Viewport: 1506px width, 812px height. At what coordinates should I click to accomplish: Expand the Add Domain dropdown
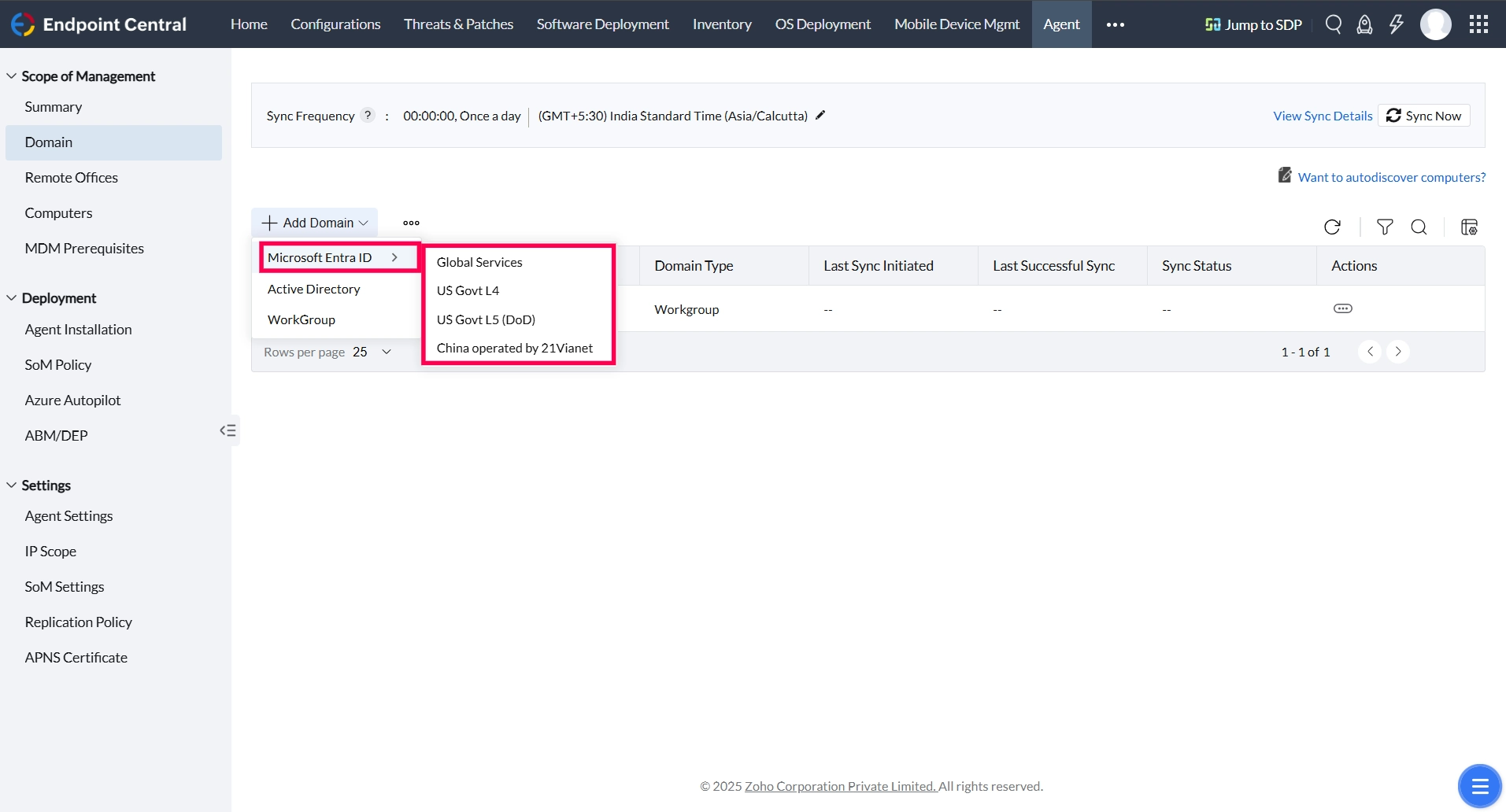[x=315, y=223]
